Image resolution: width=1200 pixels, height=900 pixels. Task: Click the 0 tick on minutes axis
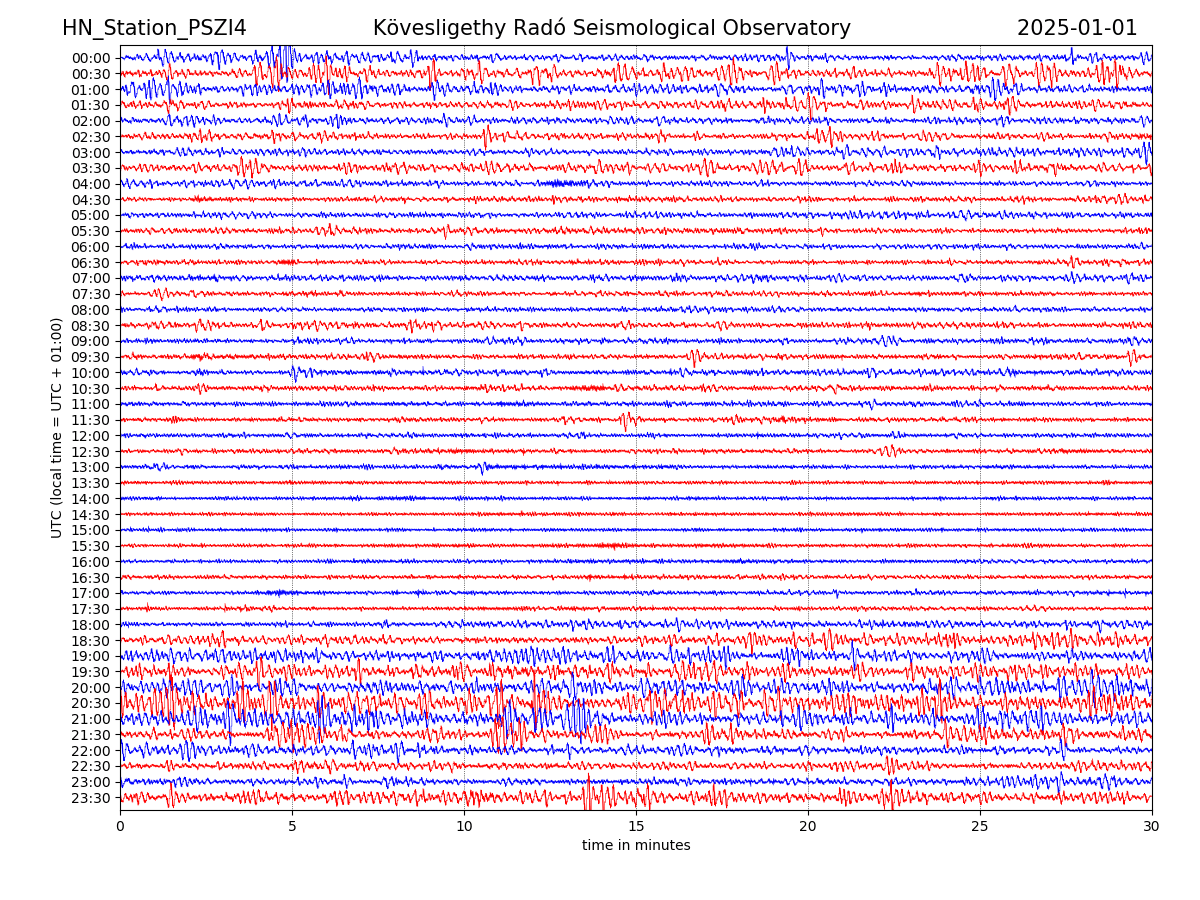[120, 827]
